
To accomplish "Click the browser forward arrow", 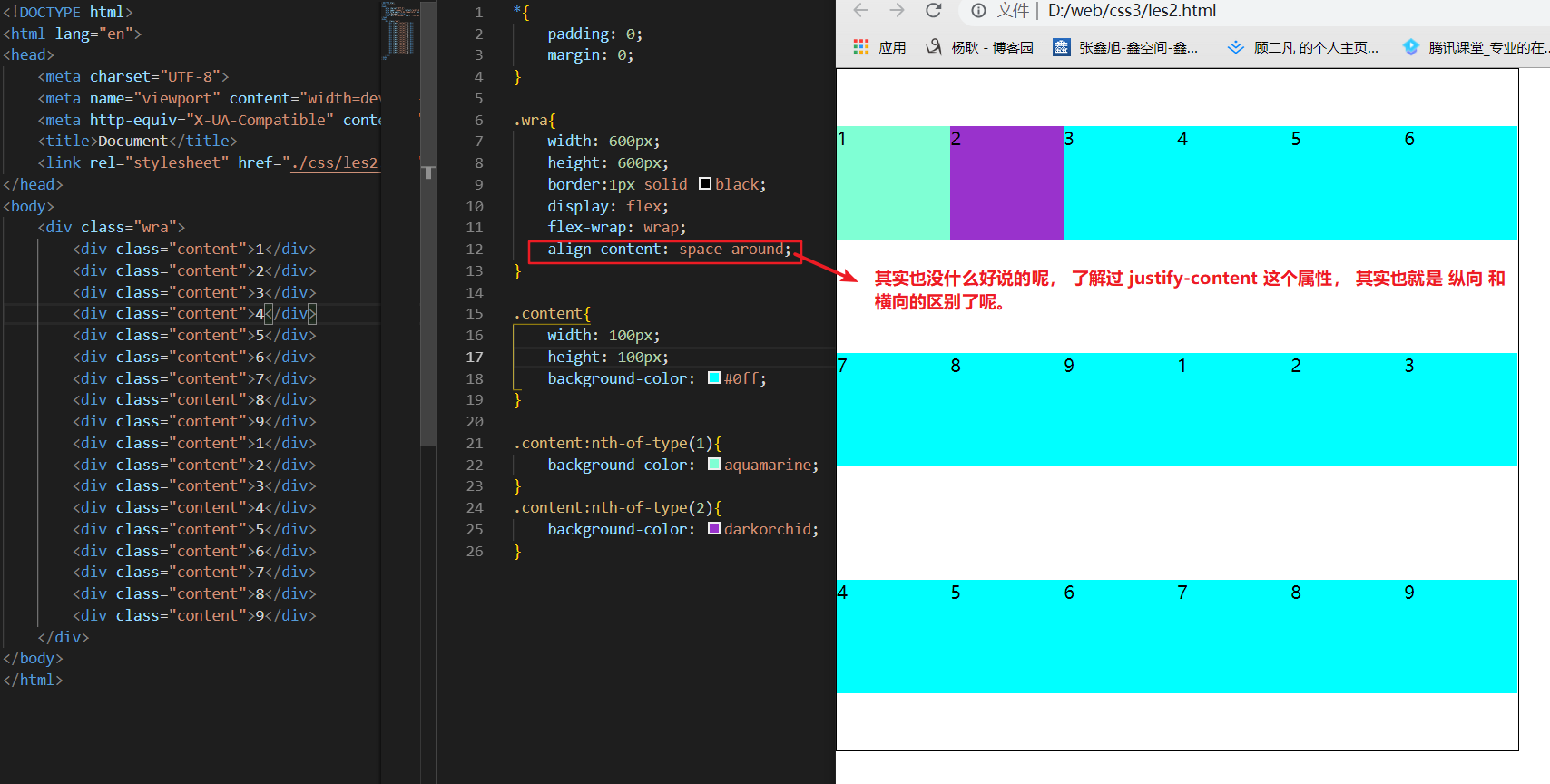I will click(897, 11).
